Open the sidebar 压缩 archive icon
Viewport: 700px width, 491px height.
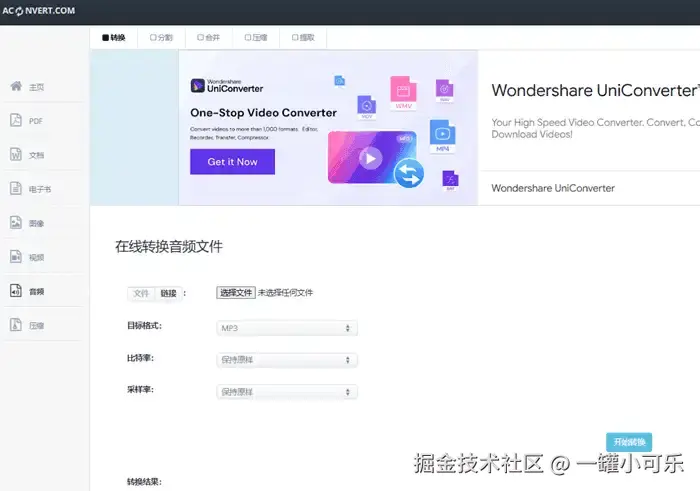click(x=16, y=325)
